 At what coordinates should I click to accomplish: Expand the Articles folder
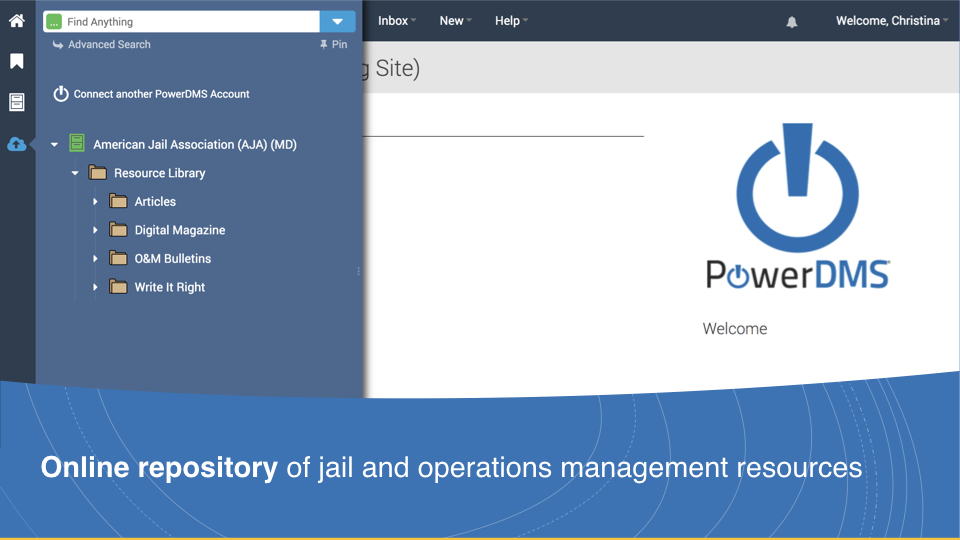click(95, 201)
